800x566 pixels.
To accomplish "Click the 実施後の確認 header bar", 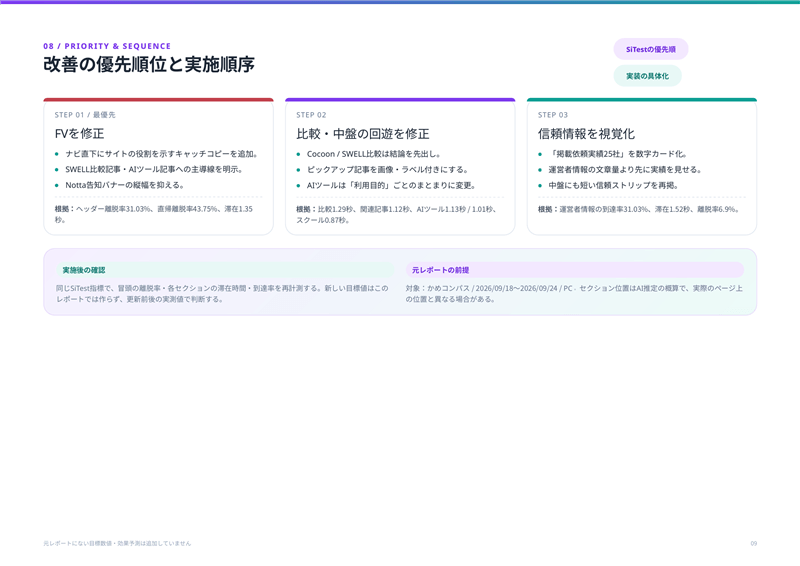I will [225, 270].
